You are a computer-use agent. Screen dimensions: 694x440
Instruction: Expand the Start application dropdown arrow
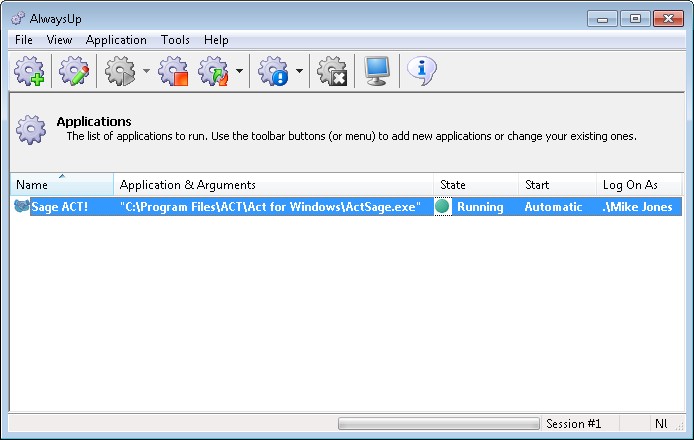pos(146,71)
